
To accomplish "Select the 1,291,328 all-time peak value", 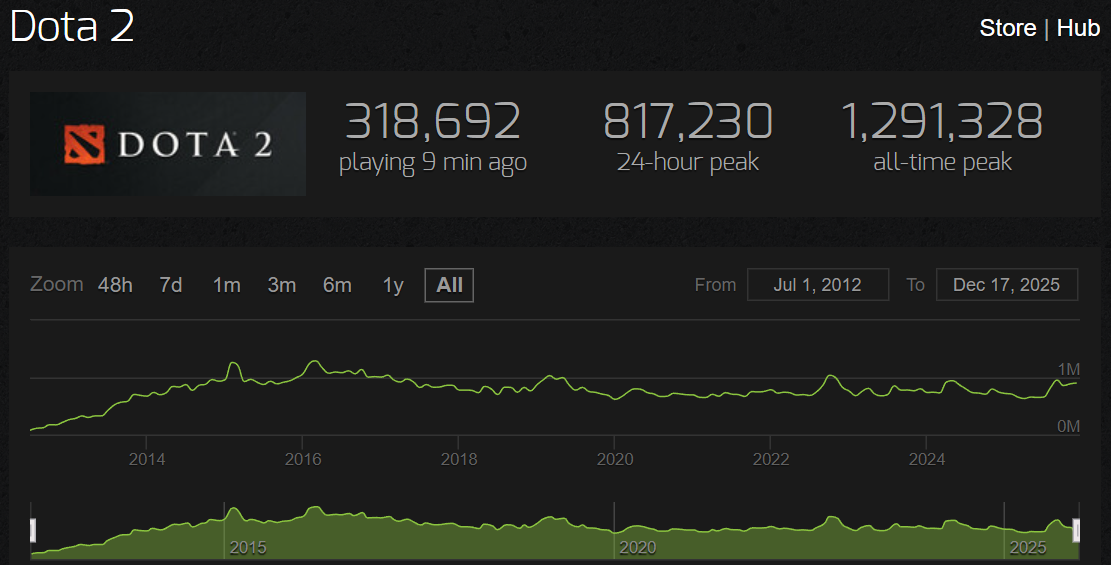I will tap(942, 121).
